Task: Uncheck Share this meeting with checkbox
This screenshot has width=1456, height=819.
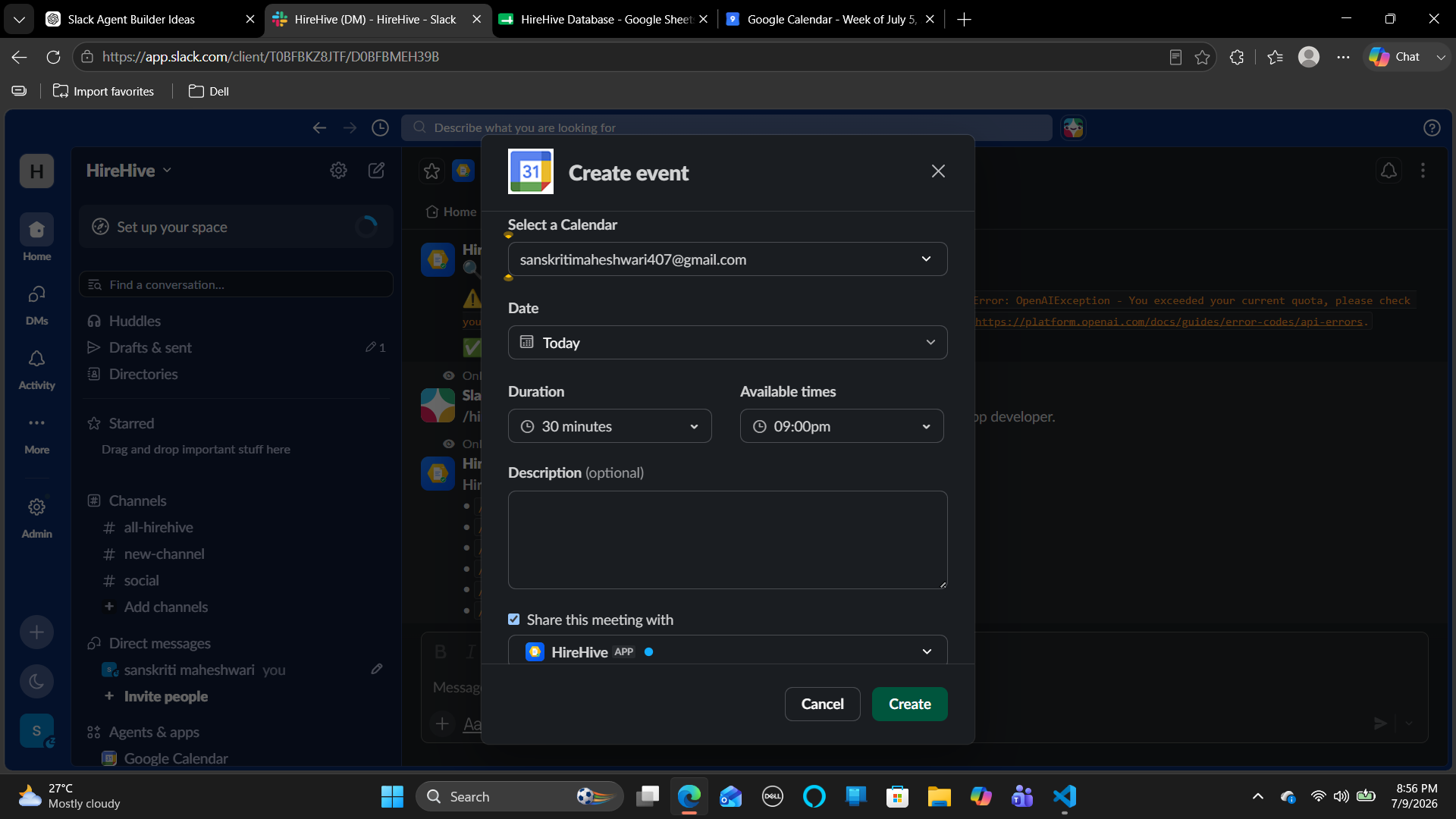Action: pos(514,620)
